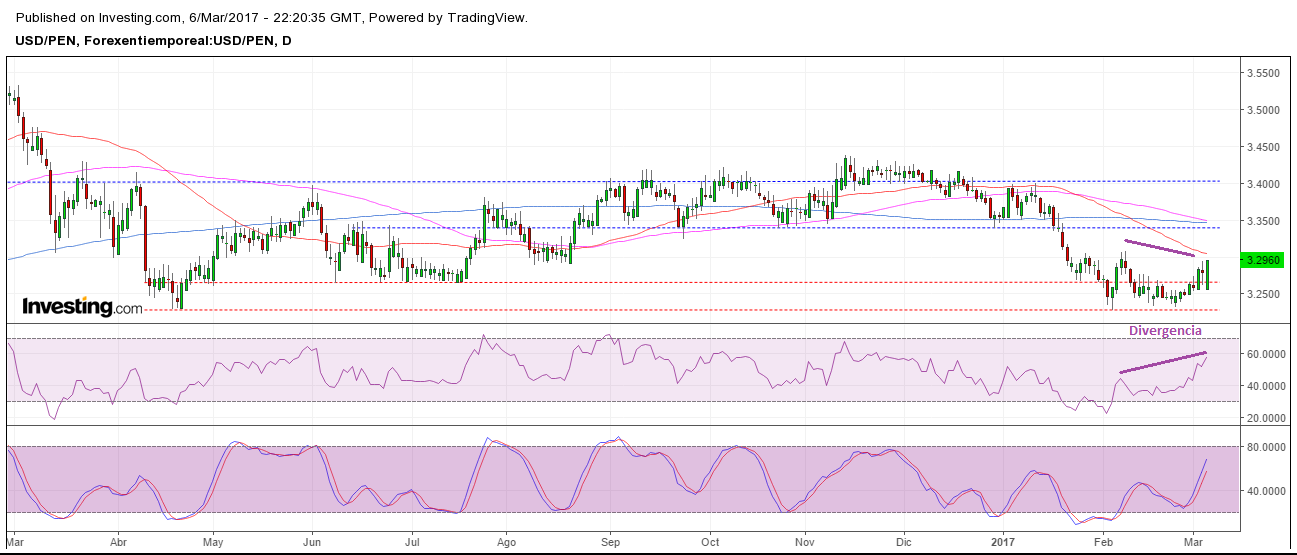
Task: Click the Jul label on time axis
Action: click(410, 542)
